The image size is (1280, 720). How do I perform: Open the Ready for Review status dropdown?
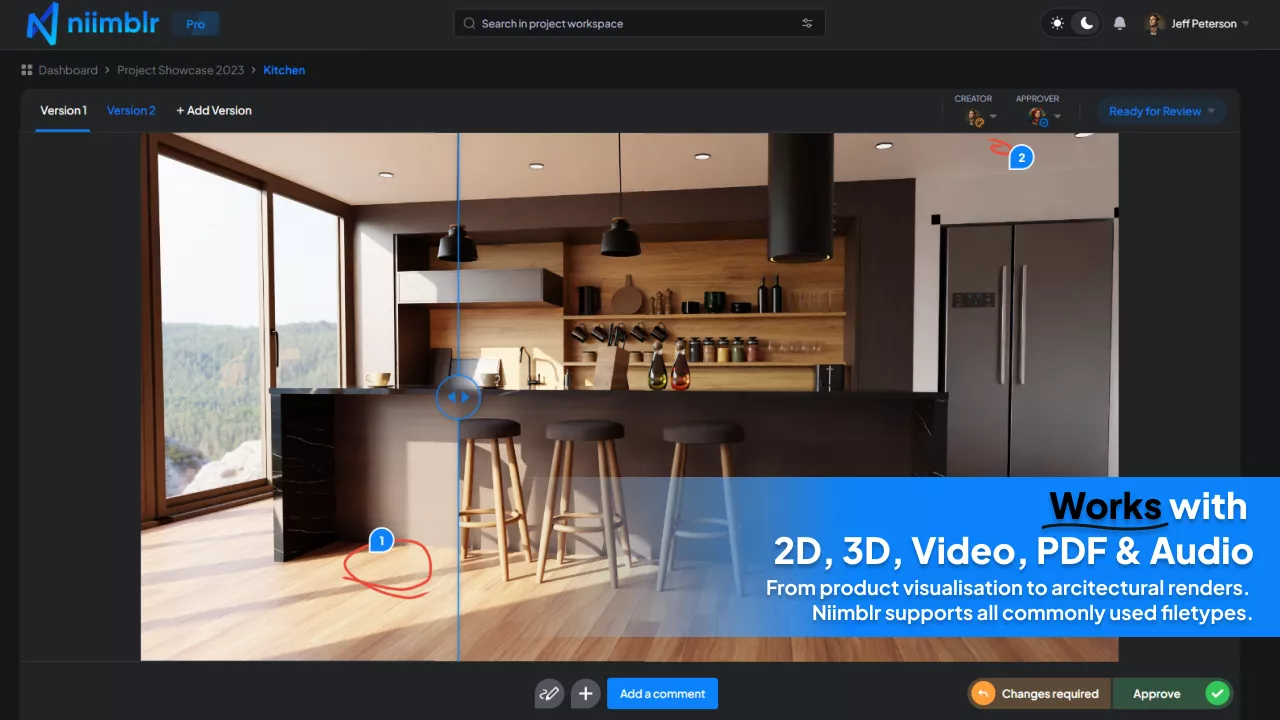[x=1161, y=111]
